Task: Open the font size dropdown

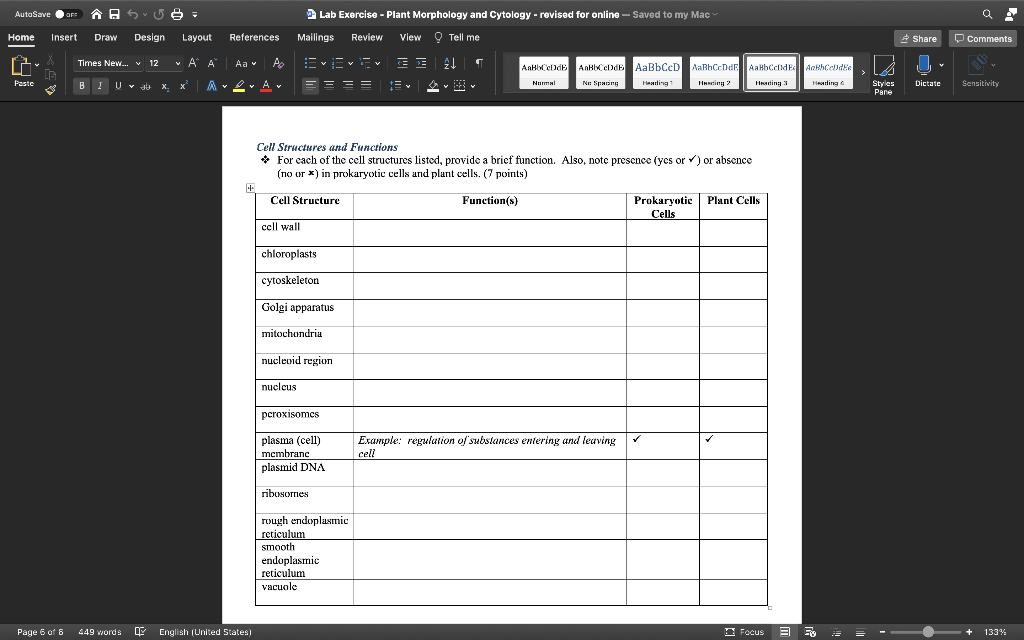Action: [177, 64]
